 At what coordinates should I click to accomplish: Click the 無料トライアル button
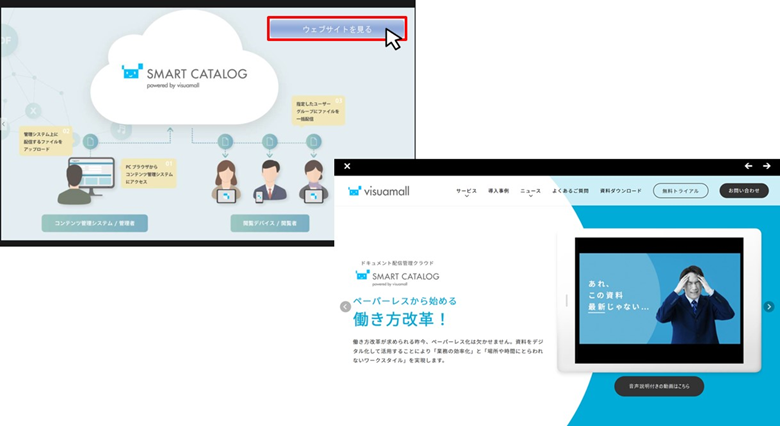[681, 191]
